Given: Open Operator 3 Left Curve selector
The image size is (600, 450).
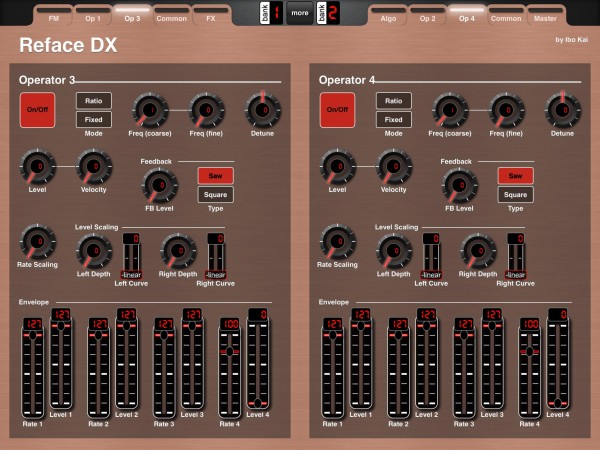Looking at the screenshot, I should pyautogui.click(x=131, y=256).
